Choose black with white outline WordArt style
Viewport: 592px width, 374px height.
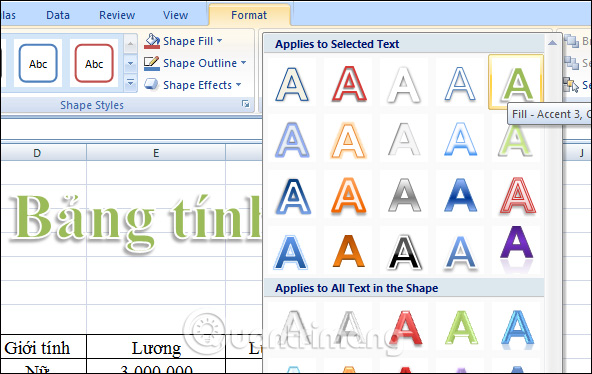(404, 251)
